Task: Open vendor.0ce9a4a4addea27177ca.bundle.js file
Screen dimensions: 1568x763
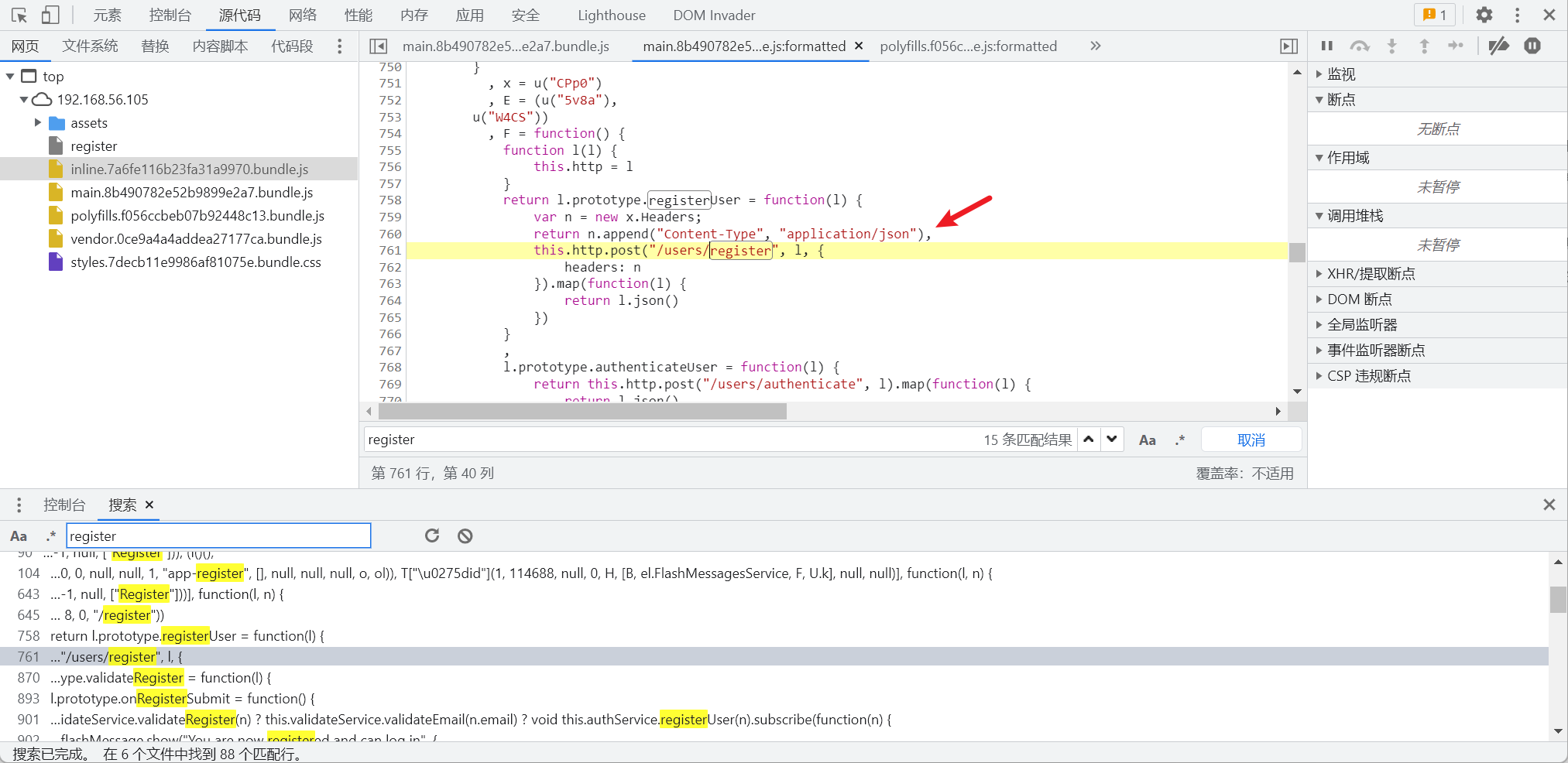Action: point(196,239)
